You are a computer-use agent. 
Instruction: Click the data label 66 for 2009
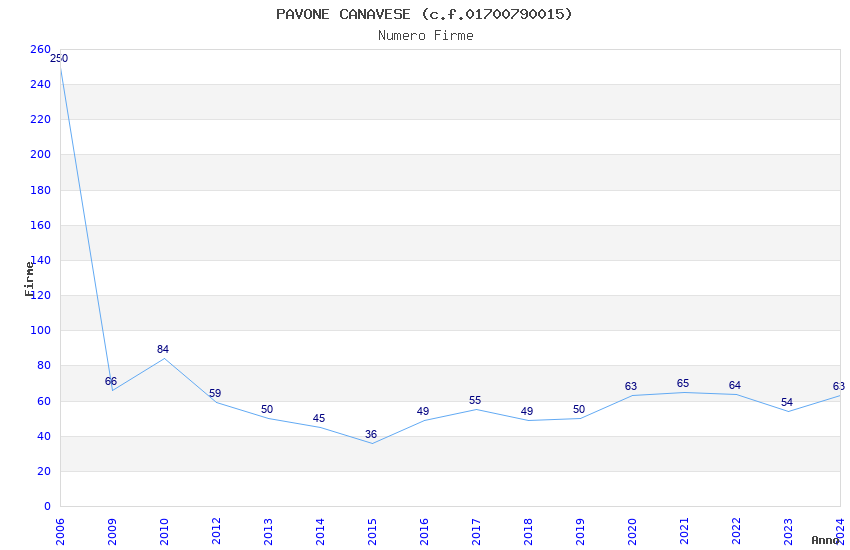click(x=111, y=381)
